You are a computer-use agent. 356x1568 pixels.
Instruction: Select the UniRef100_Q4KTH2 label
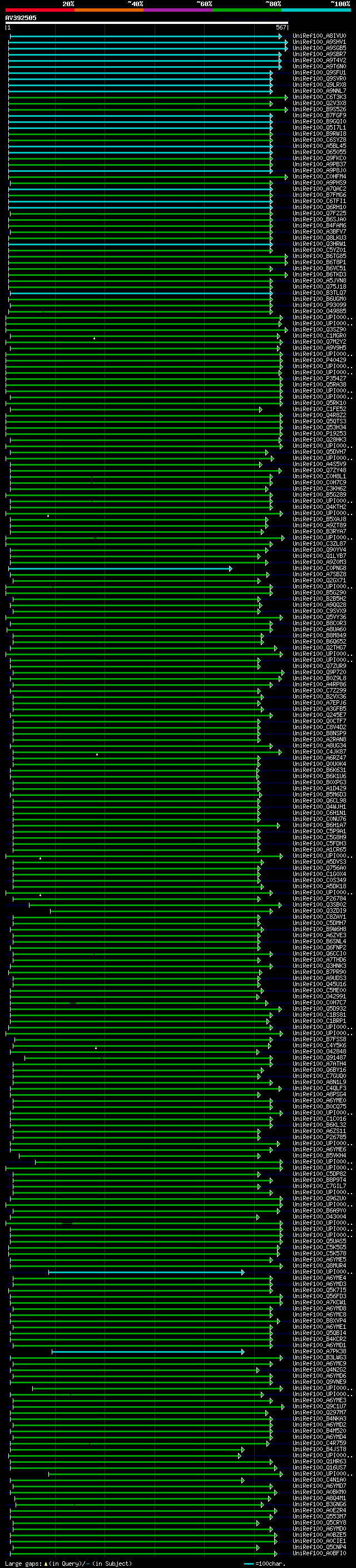(x=319, y=507)
